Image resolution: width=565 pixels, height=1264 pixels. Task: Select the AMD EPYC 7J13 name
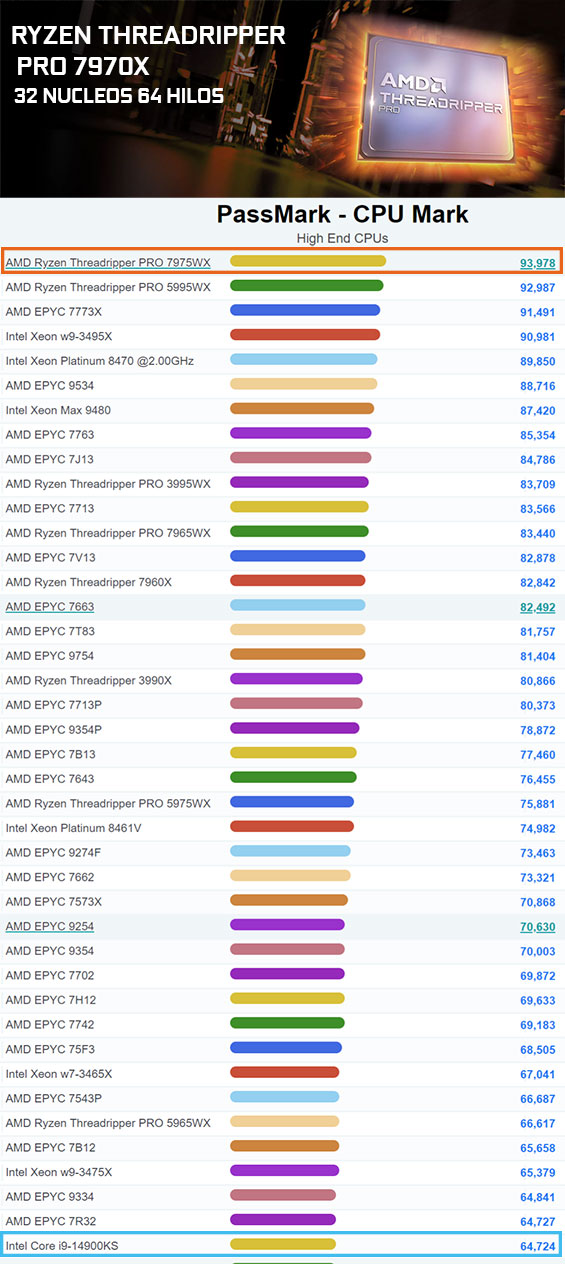[x=50, y=459]
